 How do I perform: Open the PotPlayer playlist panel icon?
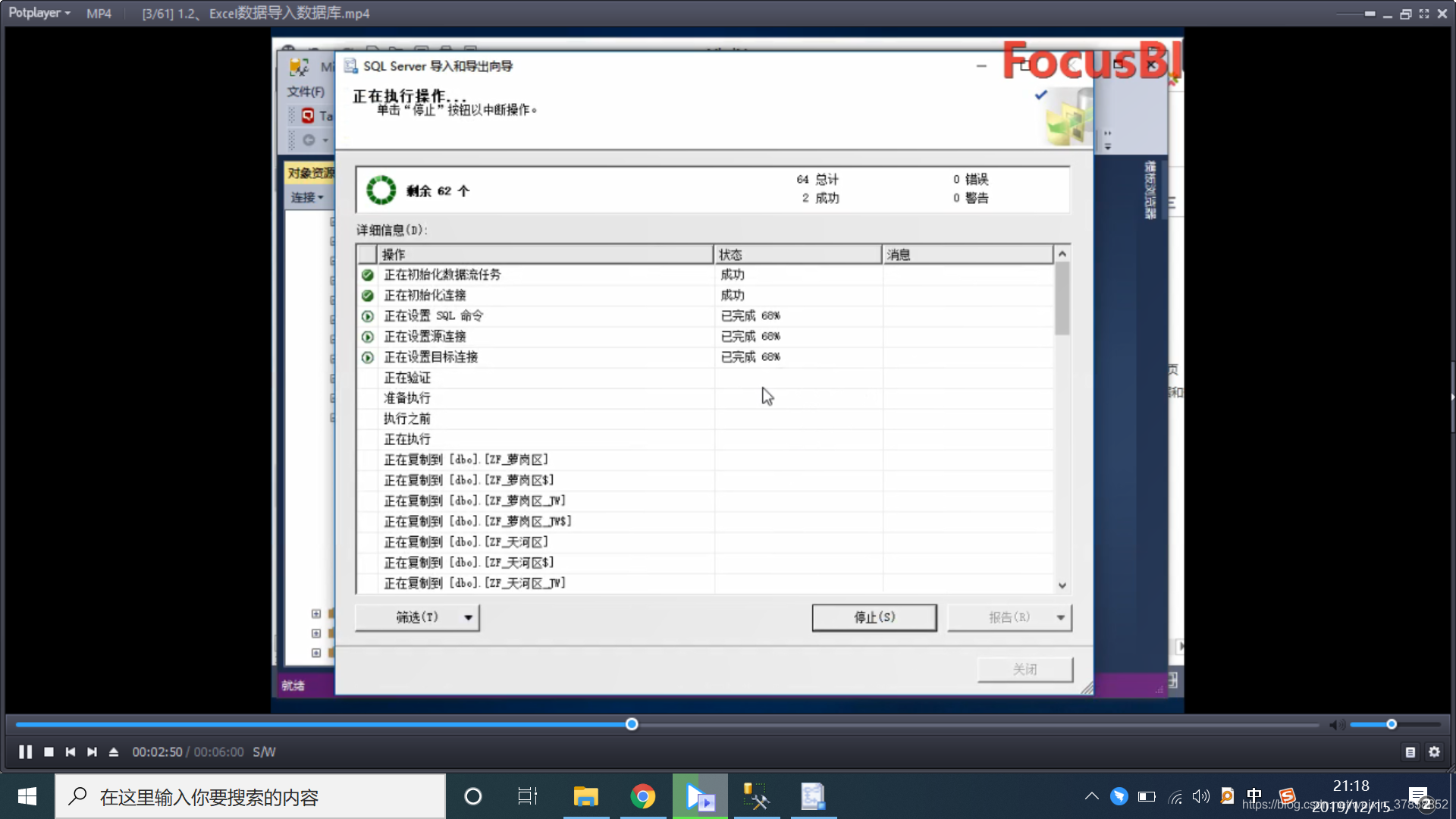click(x=1410, y=752)
